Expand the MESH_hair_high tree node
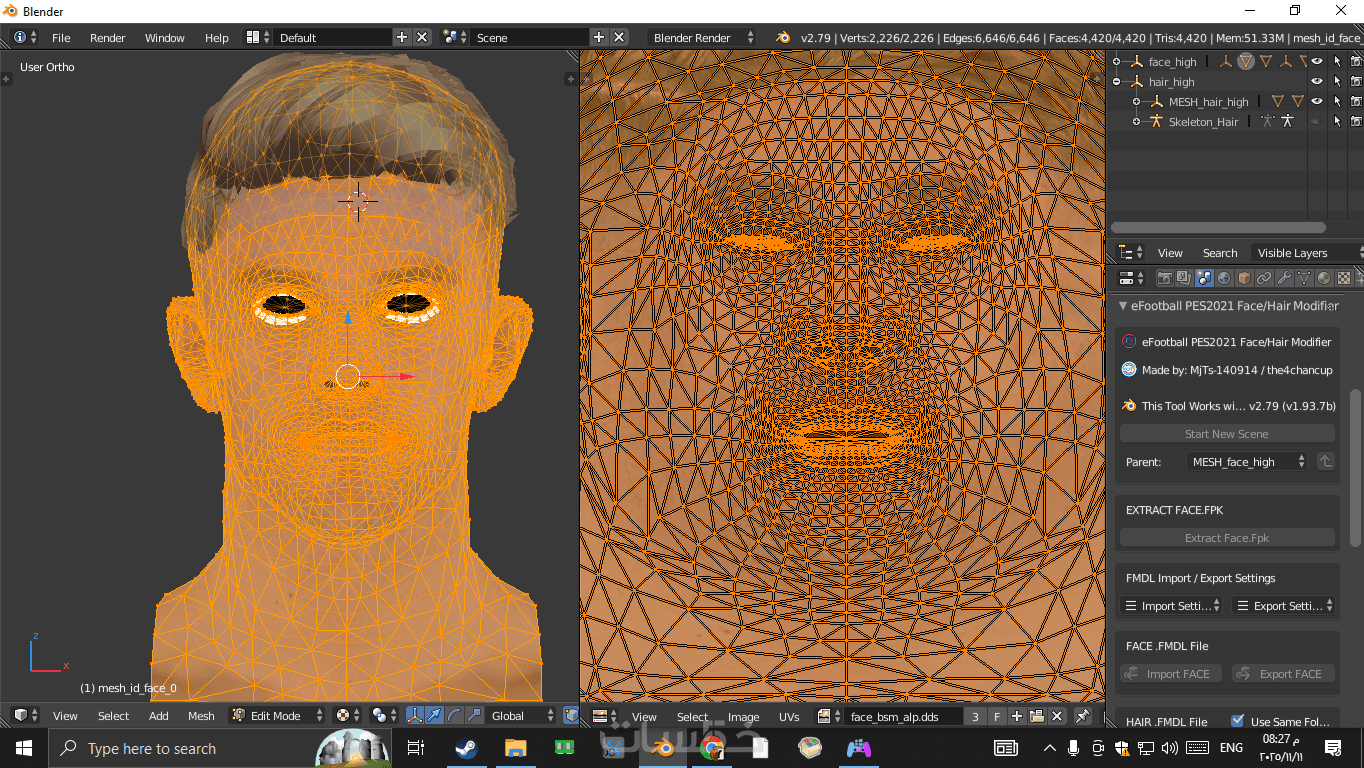 (x=1137, y=101)
